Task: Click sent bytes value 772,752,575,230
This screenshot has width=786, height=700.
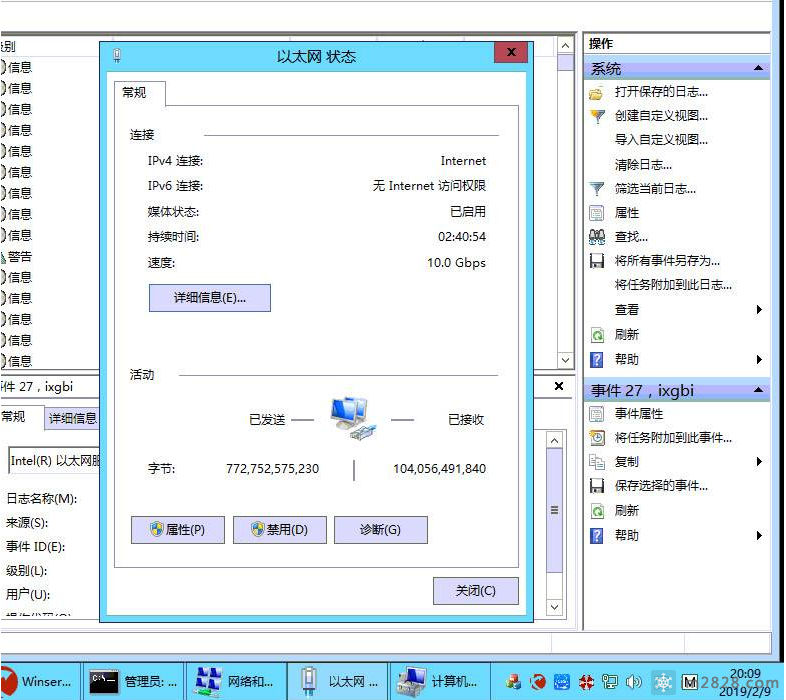Action: point(272,469)
